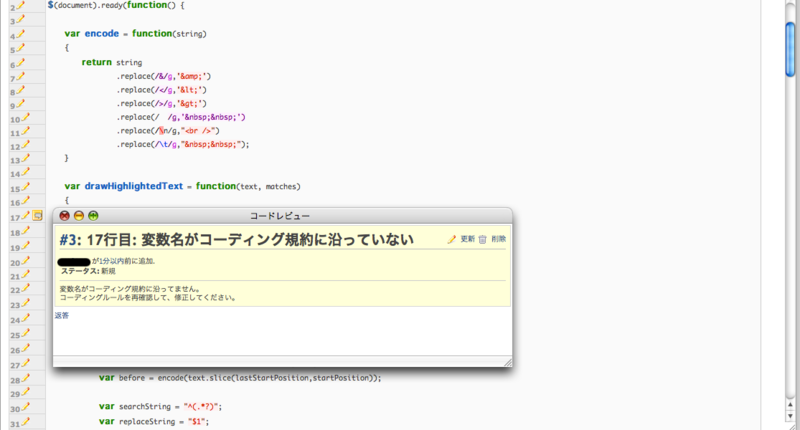The height and width of the screenshot is (430, 800).
Task: Click the pencil icon on line 11
Action: click(25, 131)
